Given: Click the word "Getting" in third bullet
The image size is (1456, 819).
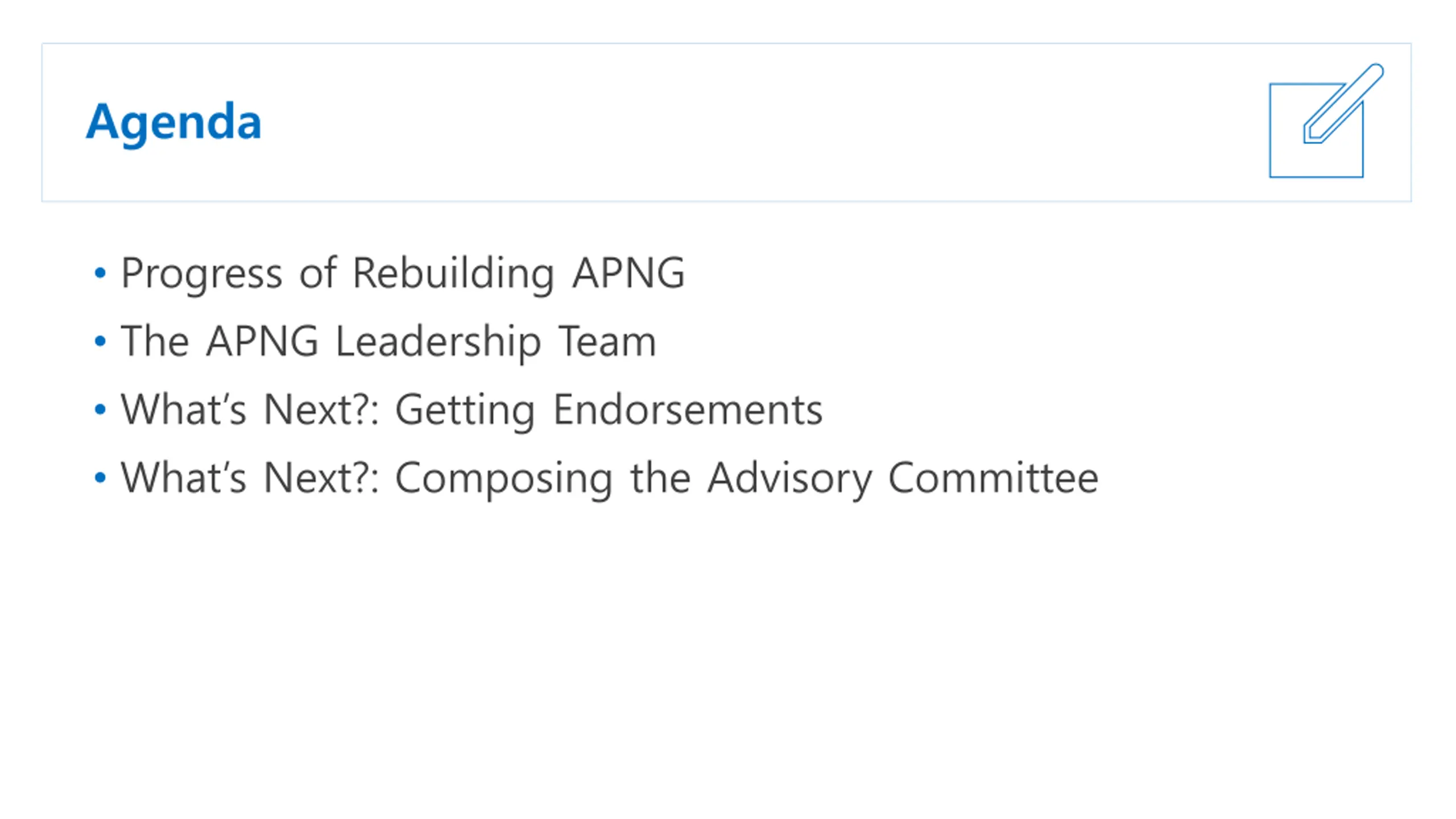Looking at the screenshot, I should [465, 411].
